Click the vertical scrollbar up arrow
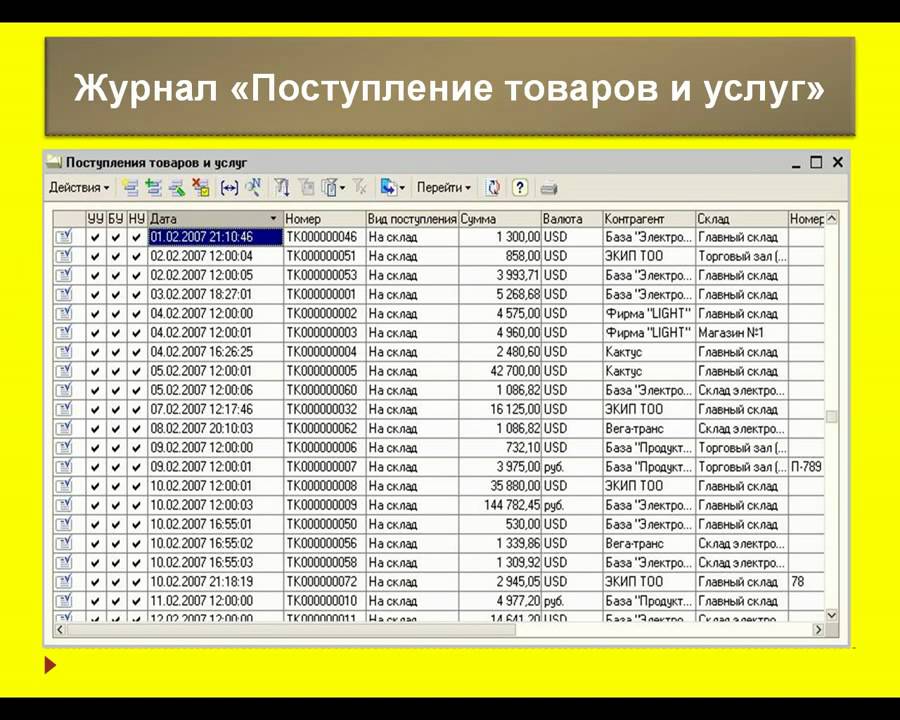This screenshot has width=900, height=720. coord(832,218)
